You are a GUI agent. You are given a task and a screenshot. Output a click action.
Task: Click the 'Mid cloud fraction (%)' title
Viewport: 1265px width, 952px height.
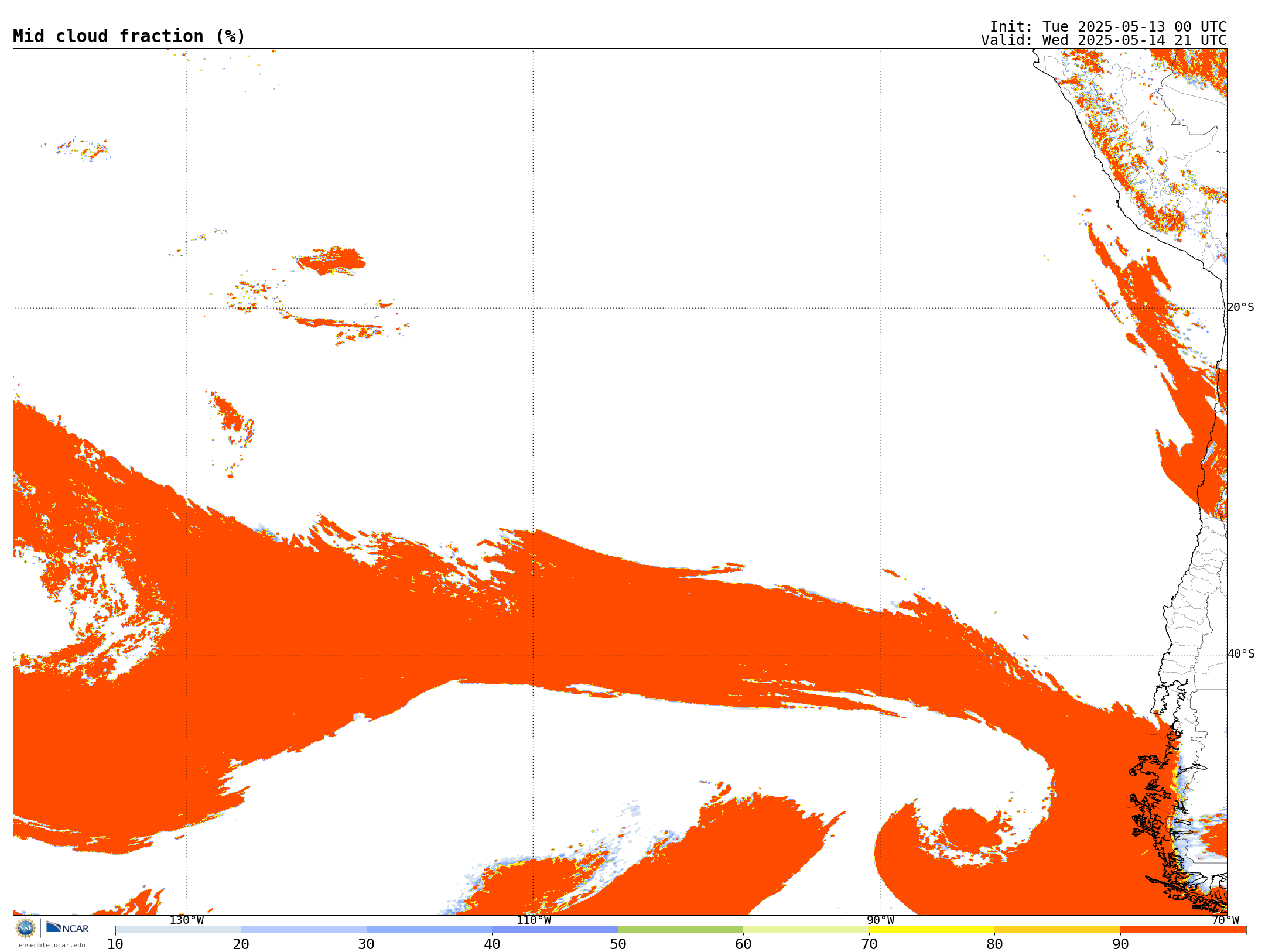(x=129, y=36)
